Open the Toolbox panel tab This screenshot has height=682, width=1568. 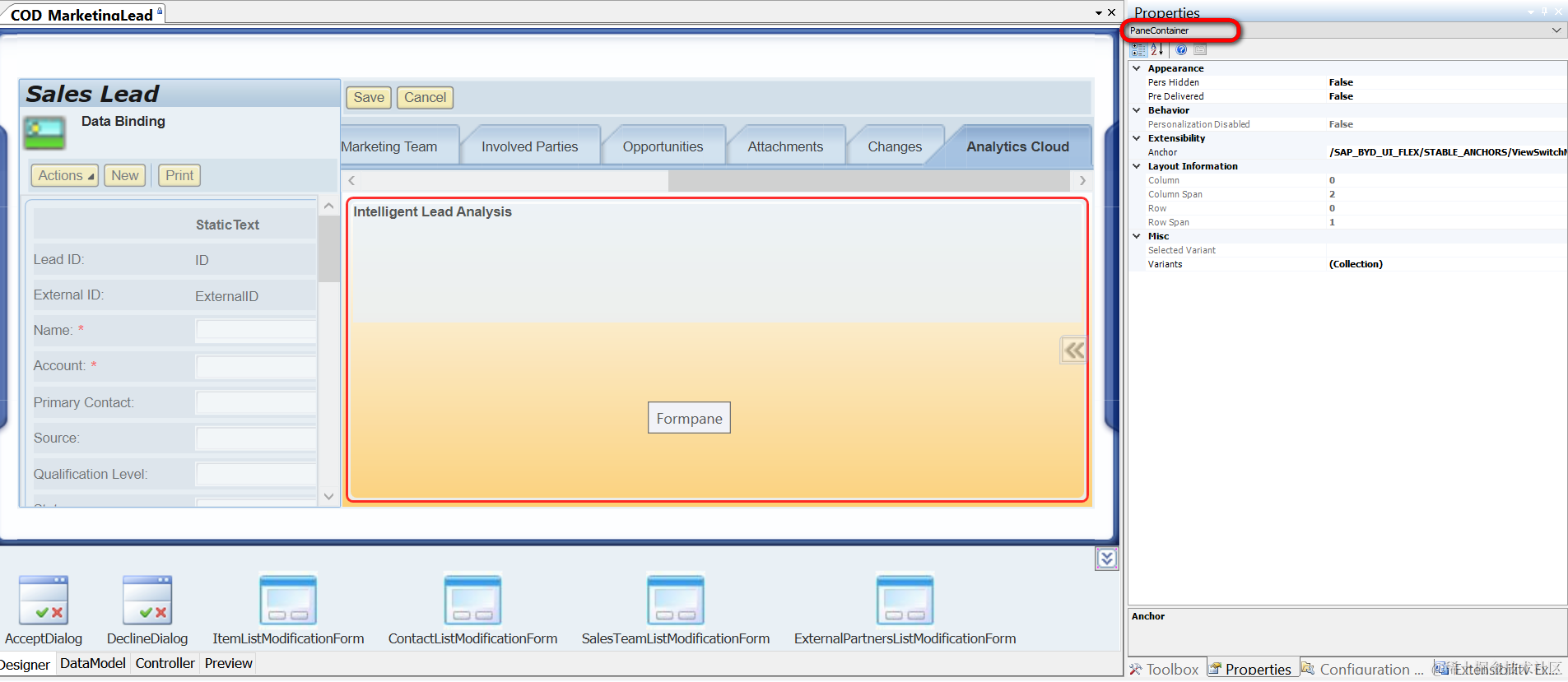(x=1165, y=669)
